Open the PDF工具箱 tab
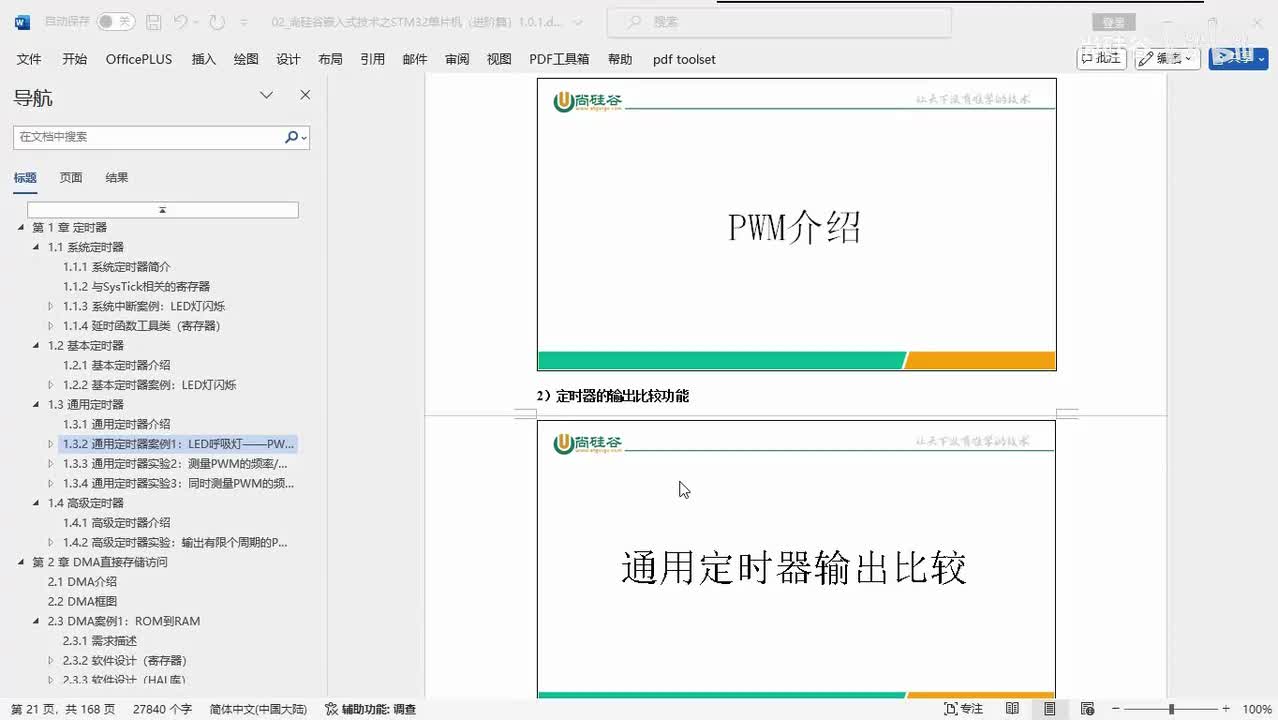 click(559, 59)
